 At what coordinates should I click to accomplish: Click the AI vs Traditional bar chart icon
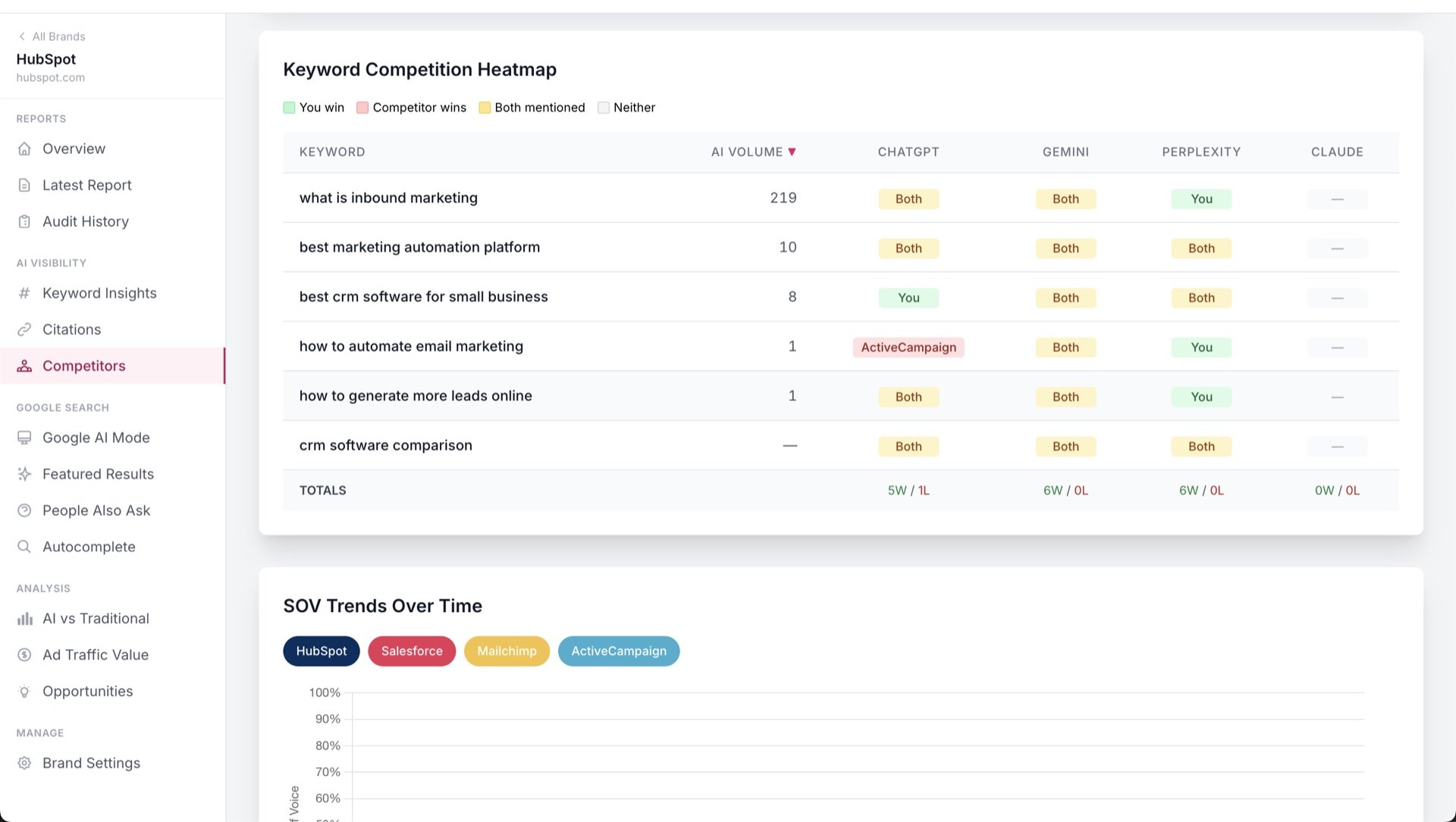(24, 619)
